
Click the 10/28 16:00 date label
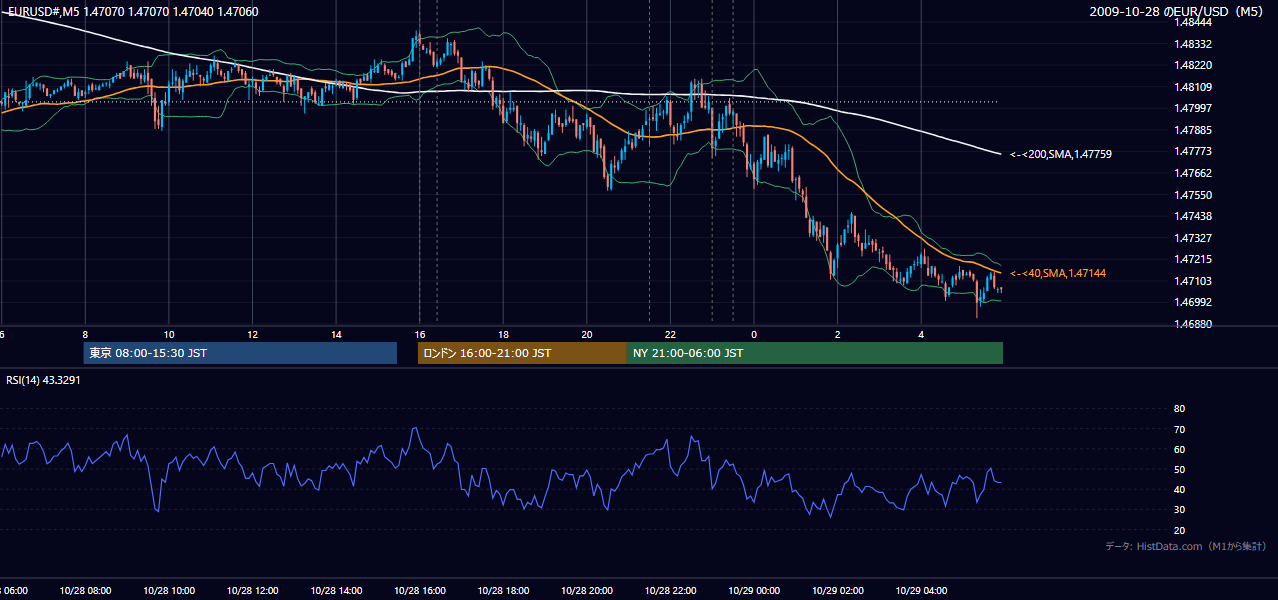pos(420,590)
